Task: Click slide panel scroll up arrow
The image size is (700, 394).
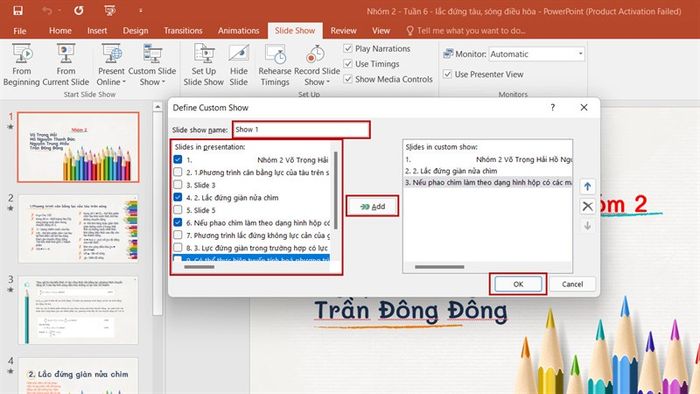Action: pyautogui.click(x=157, y=107)
